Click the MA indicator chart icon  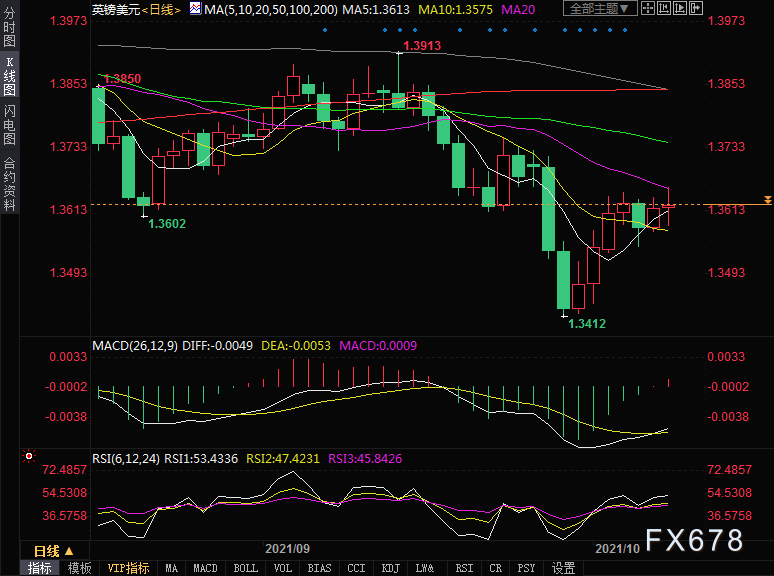[x=195, y=8]
